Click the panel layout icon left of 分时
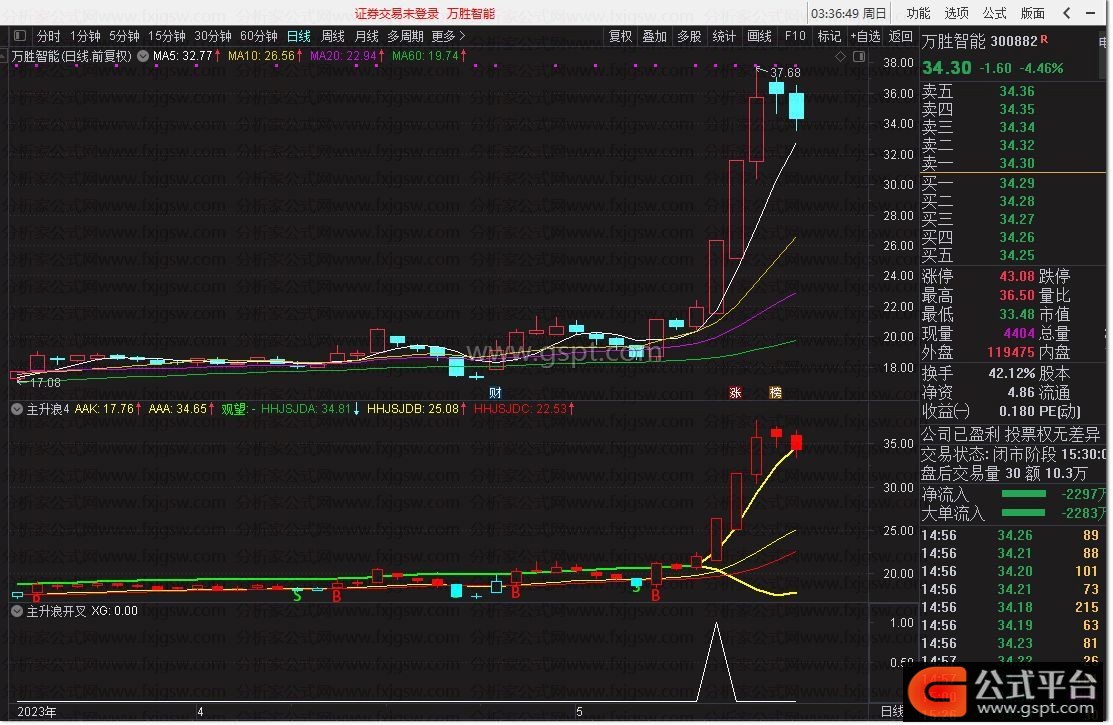1113x725 pixels. (x=20, y=36)
